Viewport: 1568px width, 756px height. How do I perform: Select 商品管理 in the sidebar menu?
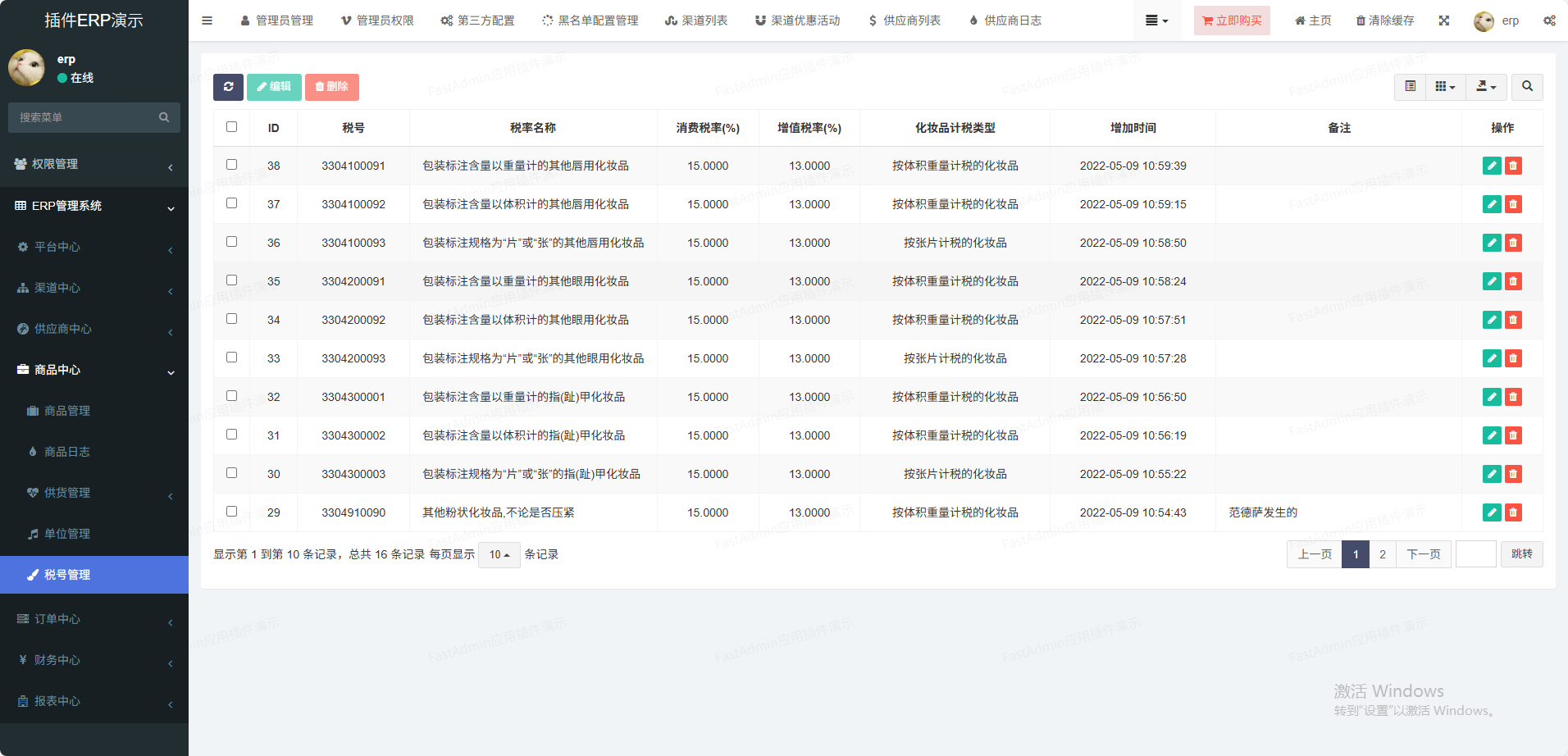67,411
